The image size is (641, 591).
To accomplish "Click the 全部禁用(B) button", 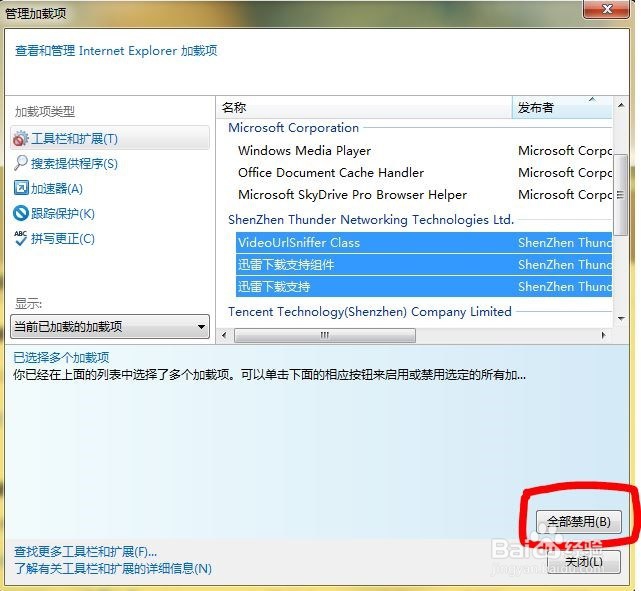I will pyautogui.click(x=579, y=522).
